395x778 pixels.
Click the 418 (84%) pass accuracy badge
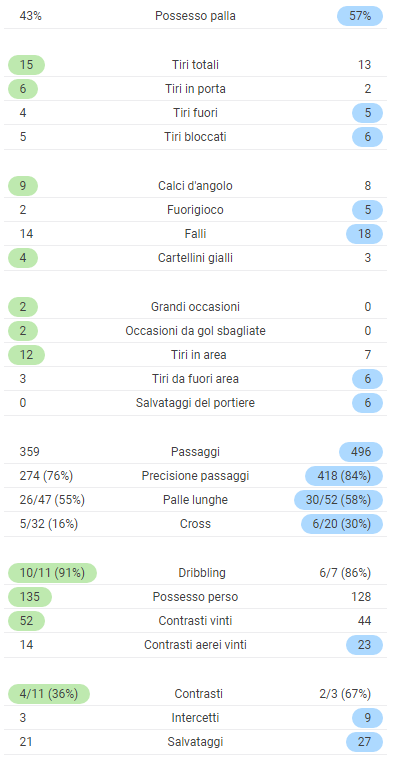click(x=344, y=476)
